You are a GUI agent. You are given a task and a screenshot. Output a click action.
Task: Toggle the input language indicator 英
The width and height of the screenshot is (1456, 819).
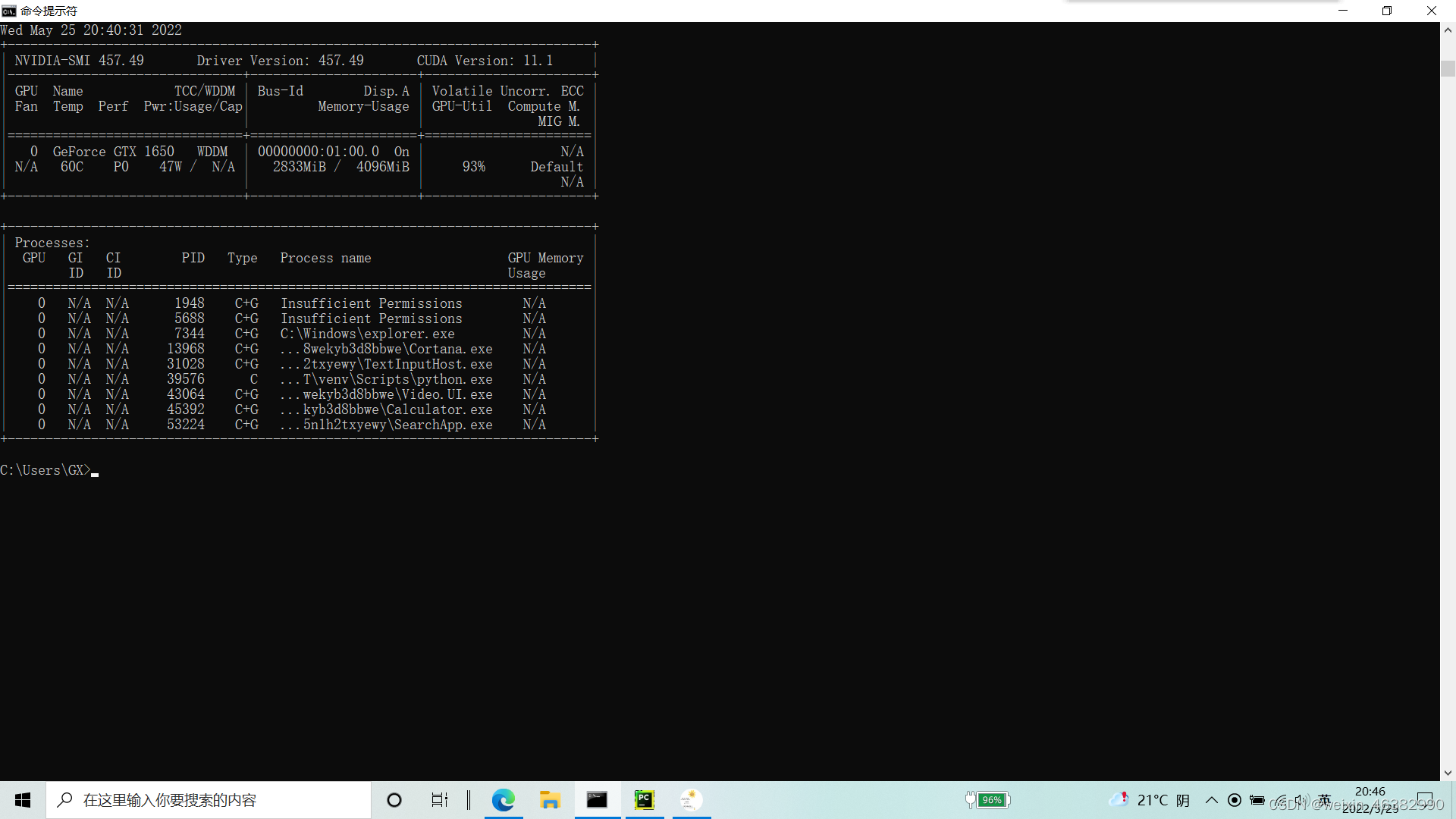coord(1324,800)
